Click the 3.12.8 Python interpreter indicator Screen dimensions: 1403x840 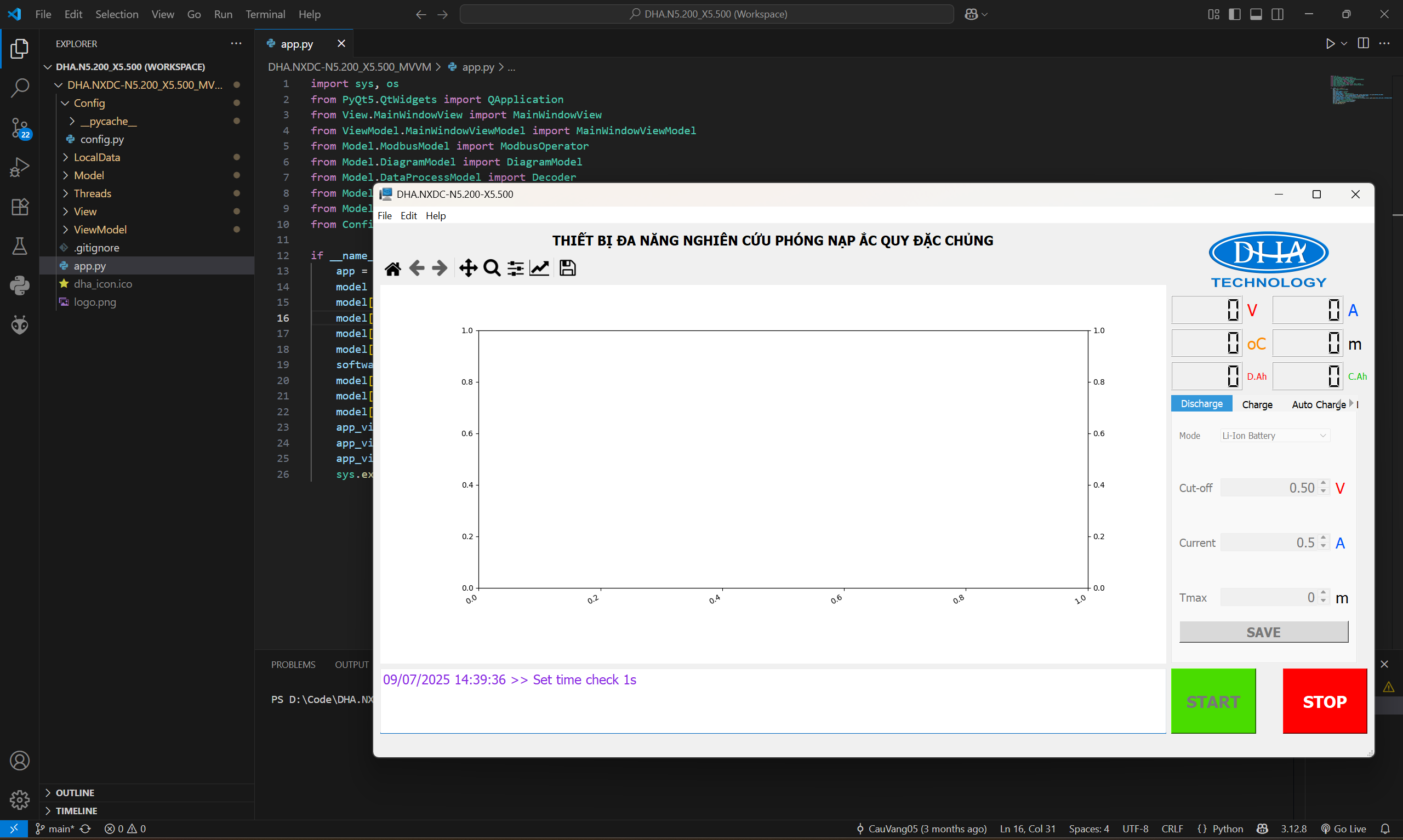(x=1293, y=828)
